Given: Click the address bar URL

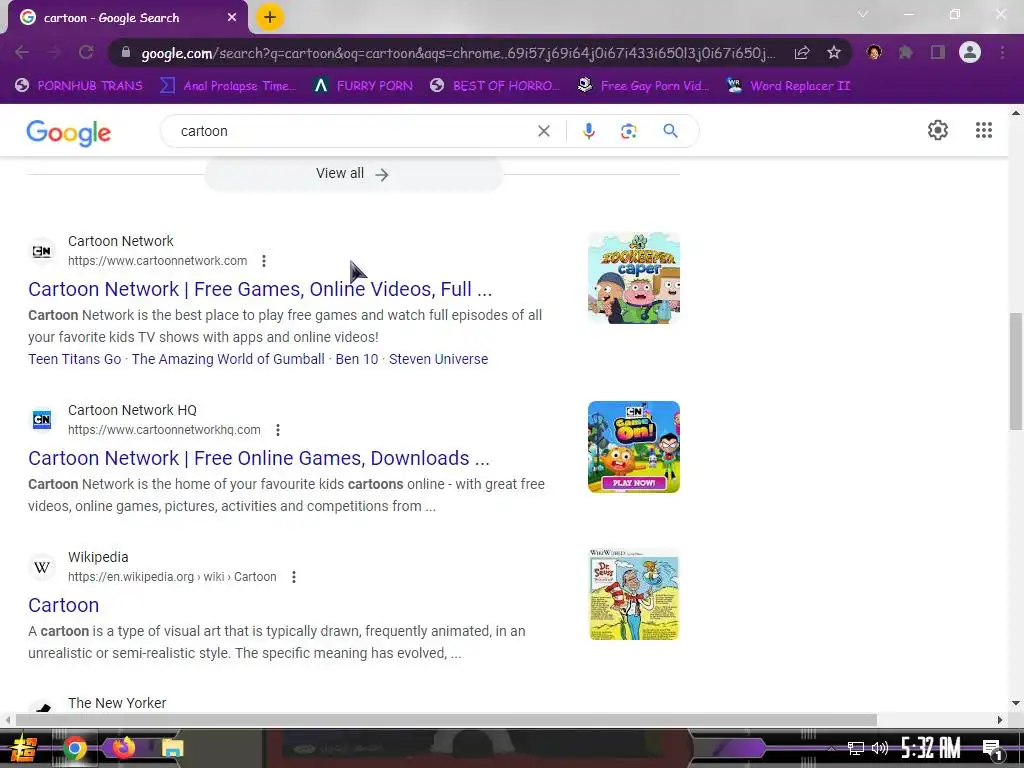Looking at the screenshot, I should click(x=458, y=53).
